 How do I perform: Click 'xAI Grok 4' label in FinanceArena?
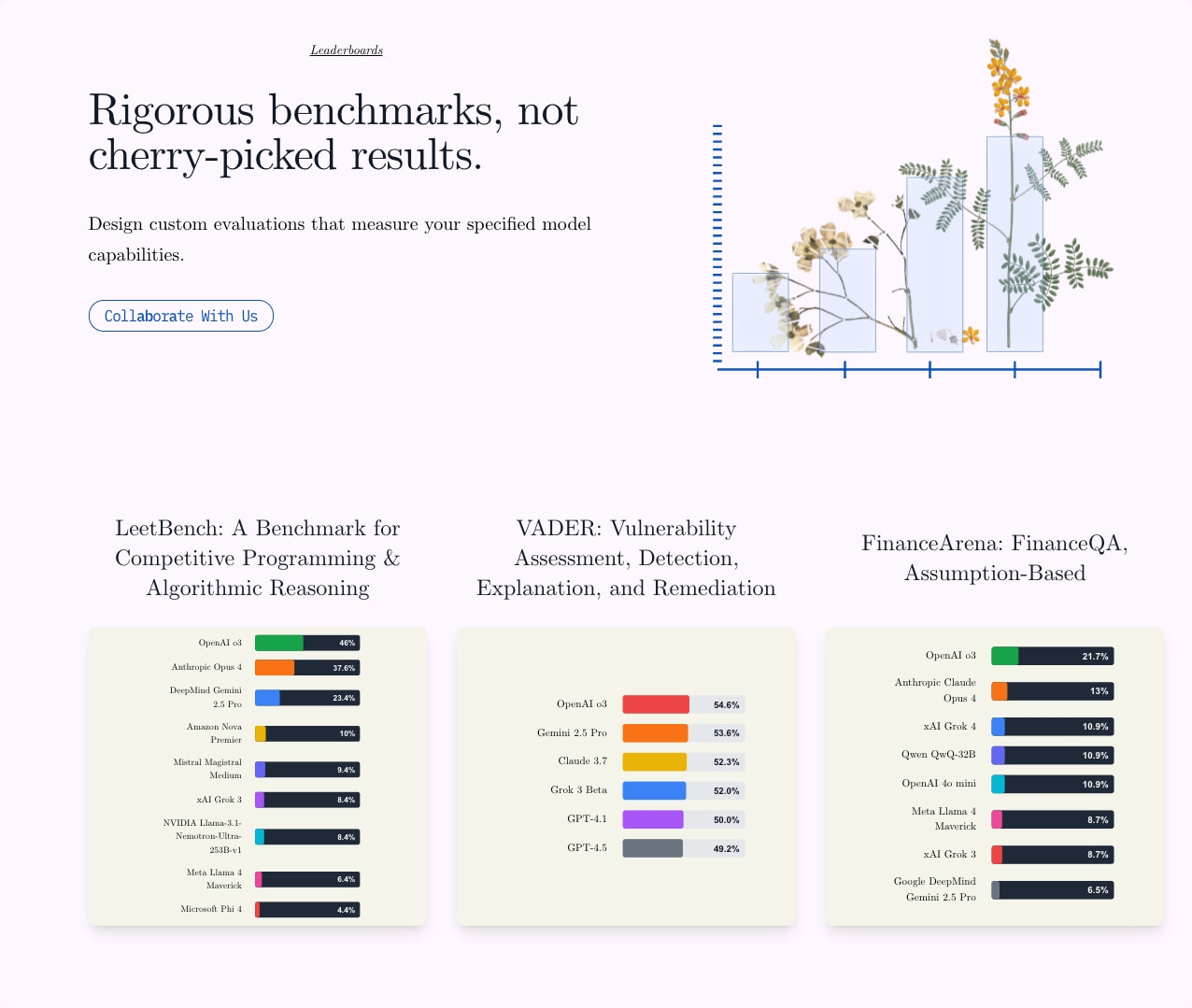coord(950,727)
